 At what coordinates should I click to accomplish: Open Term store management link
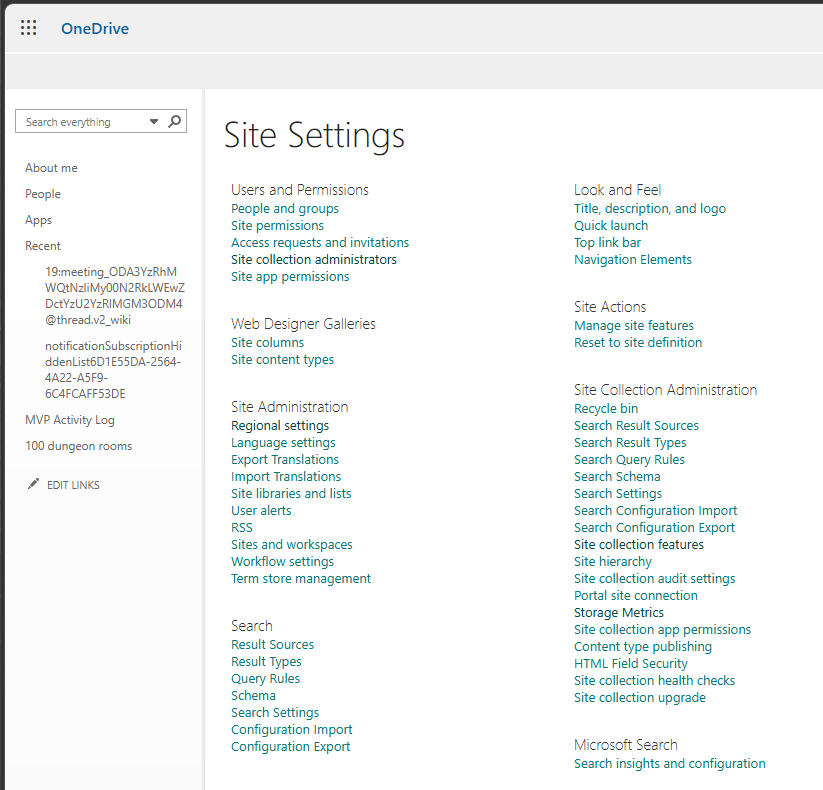point(301,578)
